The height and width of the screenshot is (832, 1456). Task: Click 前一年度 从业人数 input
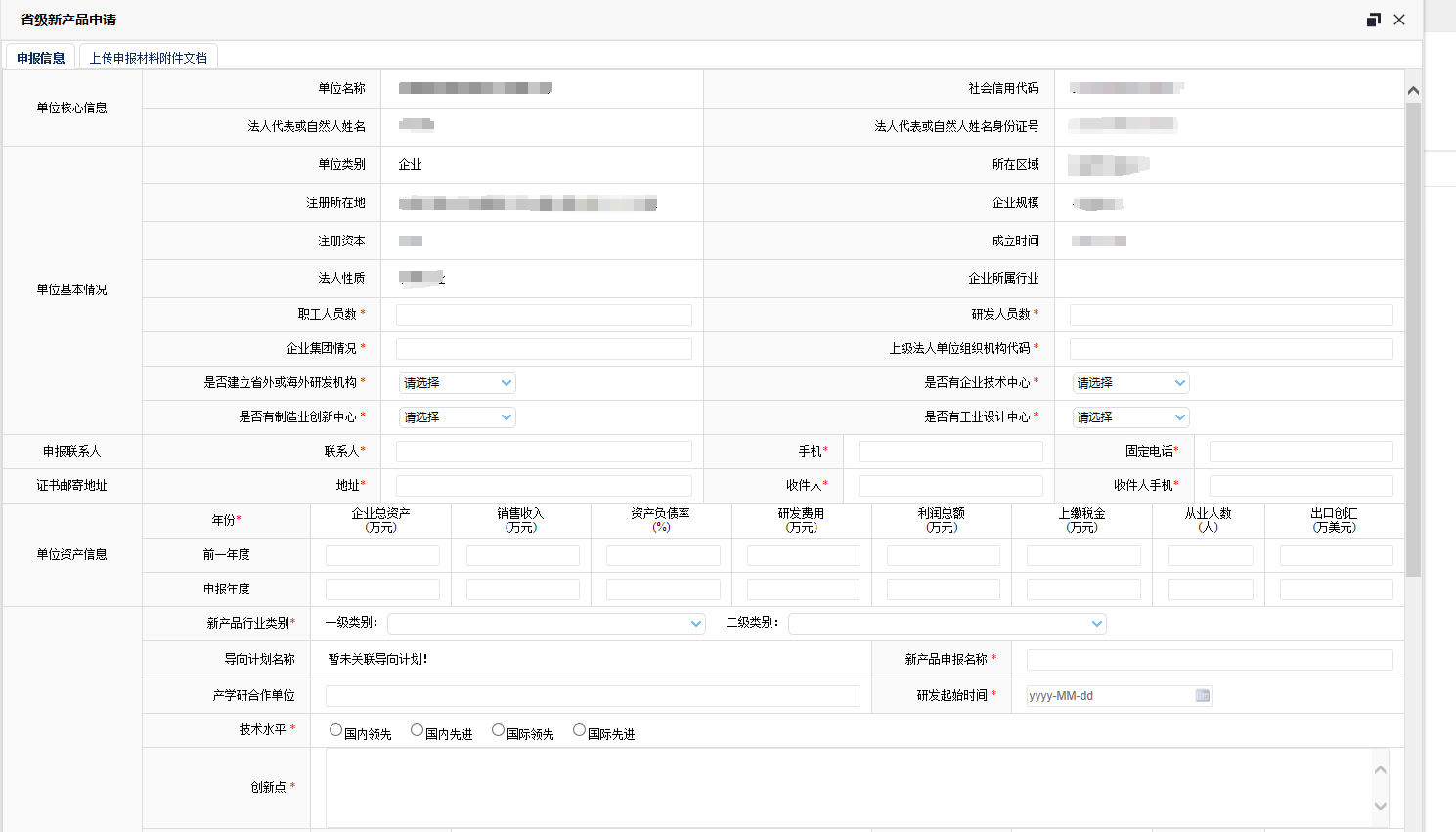tap(1211, 555)
